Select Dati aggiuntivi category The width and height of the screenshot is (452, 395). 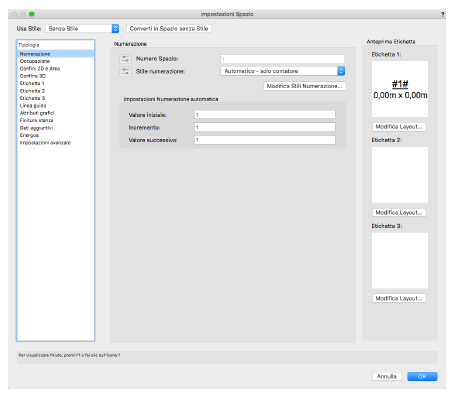tap(56, 128)
